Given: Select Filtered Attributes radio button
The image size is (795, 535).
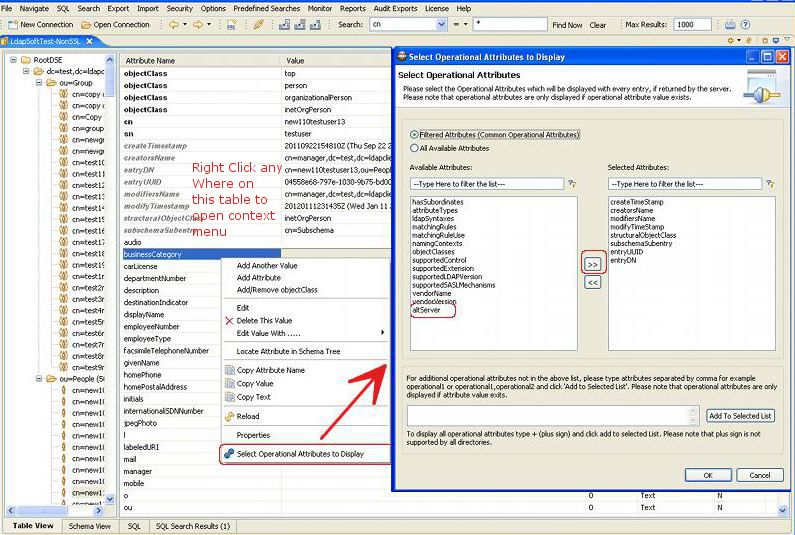Looking at the screenshot, I should pyautogui.click(x=414, y=135).
